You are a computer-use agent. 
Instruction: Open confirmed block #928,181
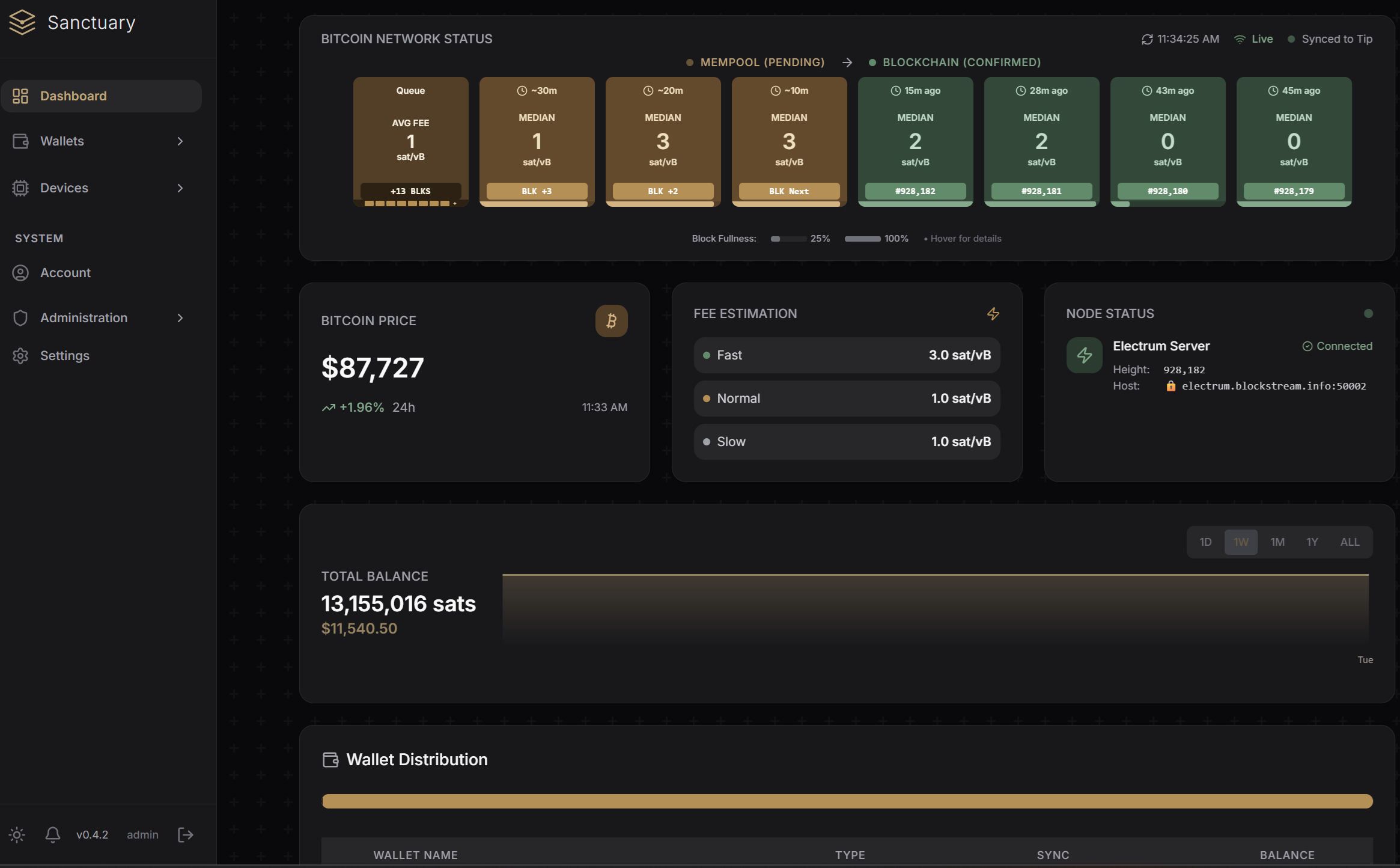[1042, 142]
